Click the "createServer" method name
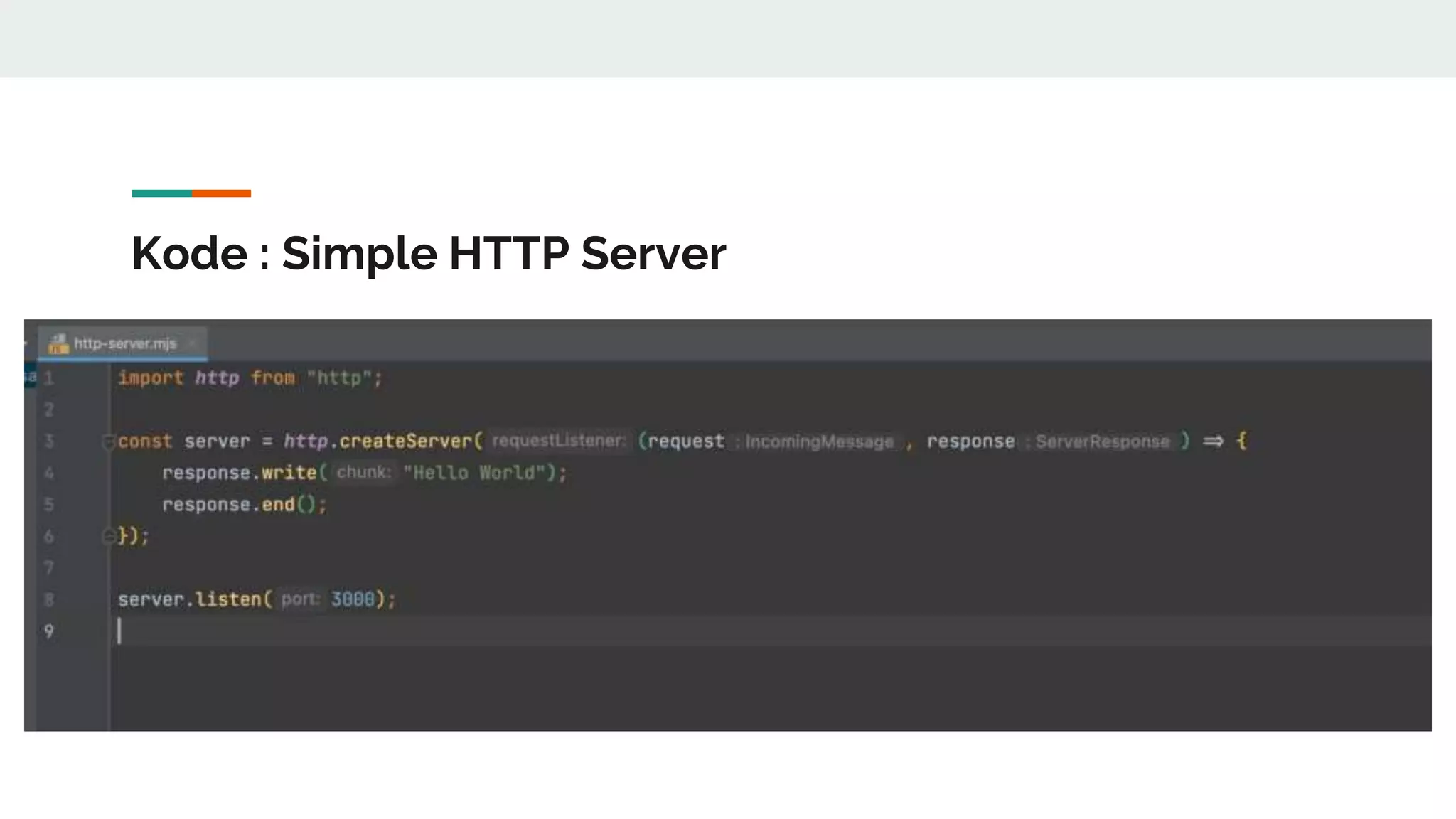 pos(405,441)
